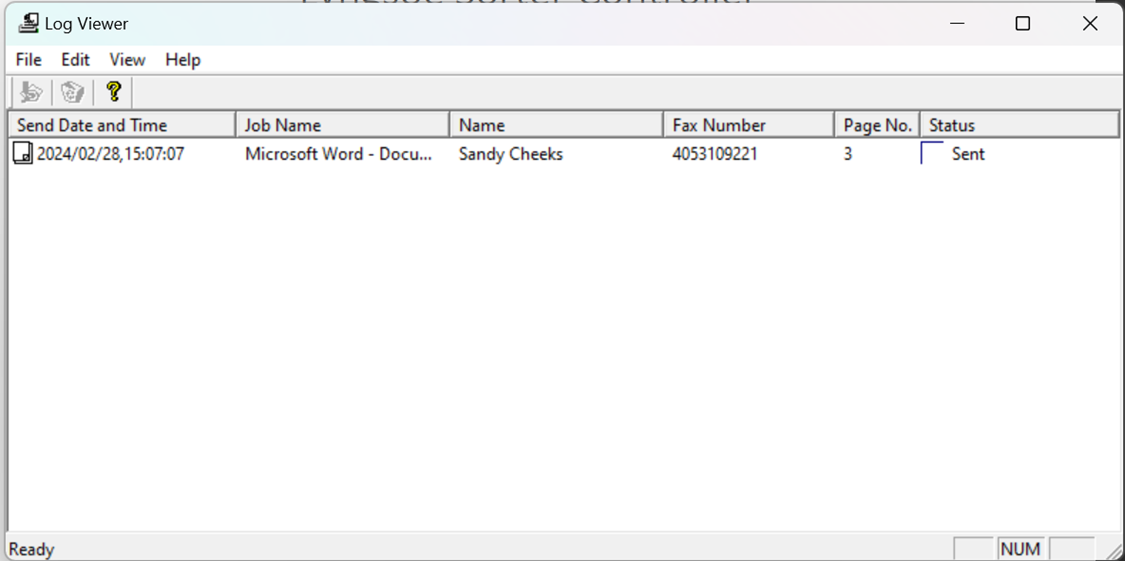1125x561 pixels.
Task: Click the resend fax toolbar icon
Action: 31,92
